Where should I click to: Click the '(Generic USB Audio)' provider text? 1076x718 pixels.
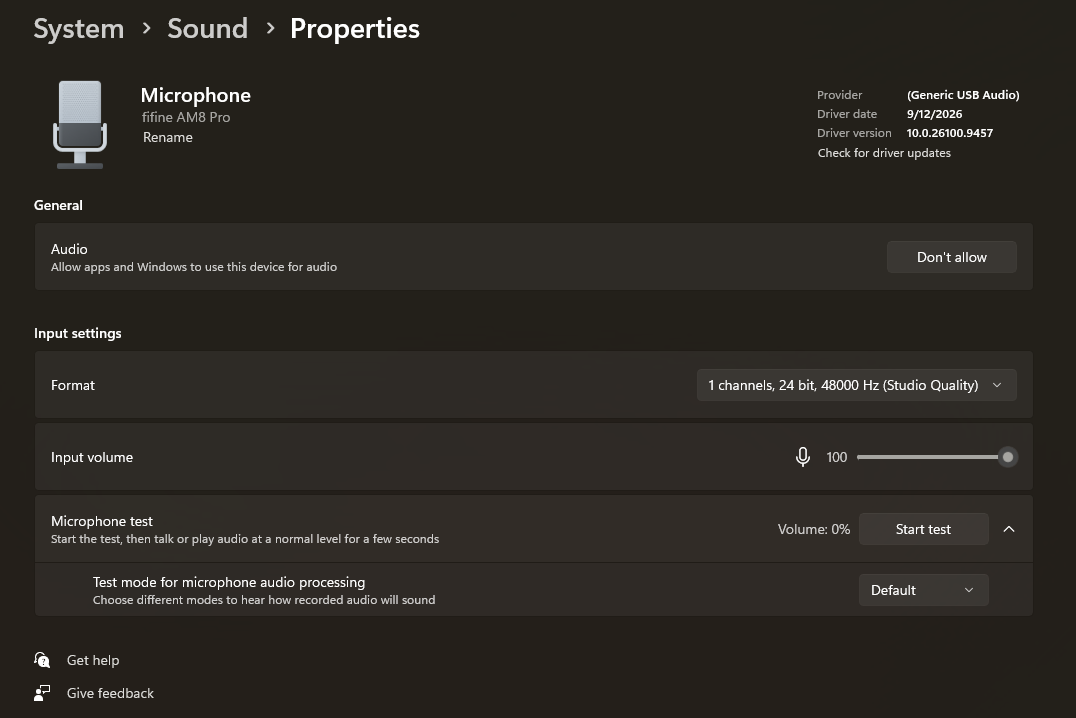[x=963, y=95]
